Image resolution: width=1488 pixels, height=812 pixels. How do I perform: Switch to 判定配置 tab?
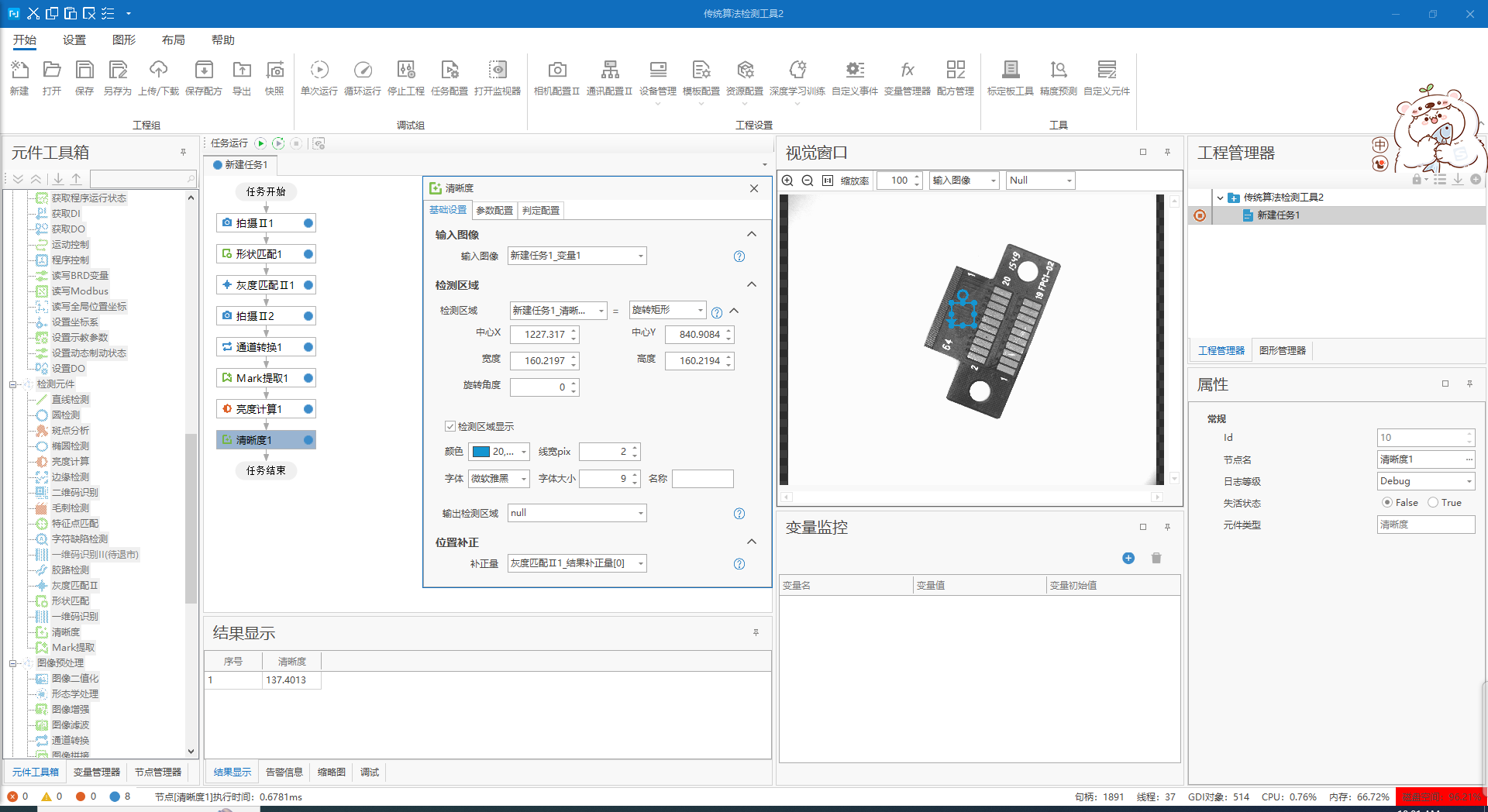pyautogui.click(x=541, y=211)
